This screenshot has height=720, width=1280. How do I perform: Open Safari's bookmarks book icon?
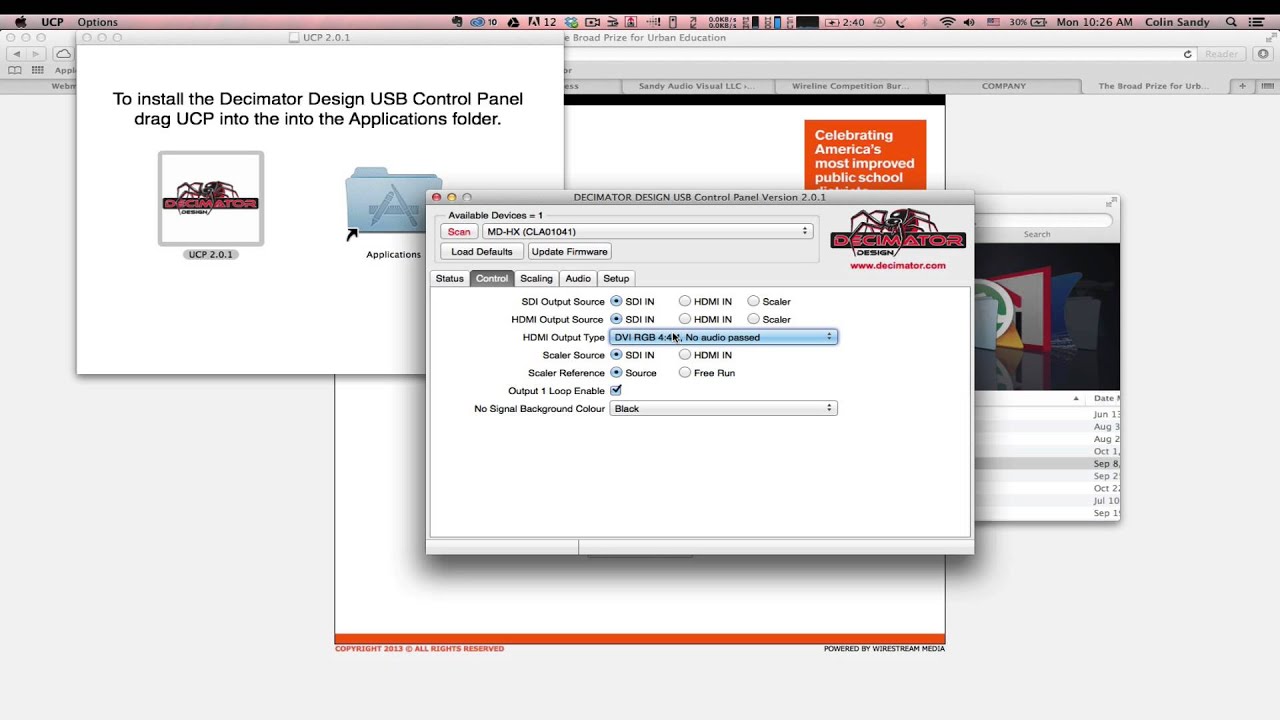[15, 70]
